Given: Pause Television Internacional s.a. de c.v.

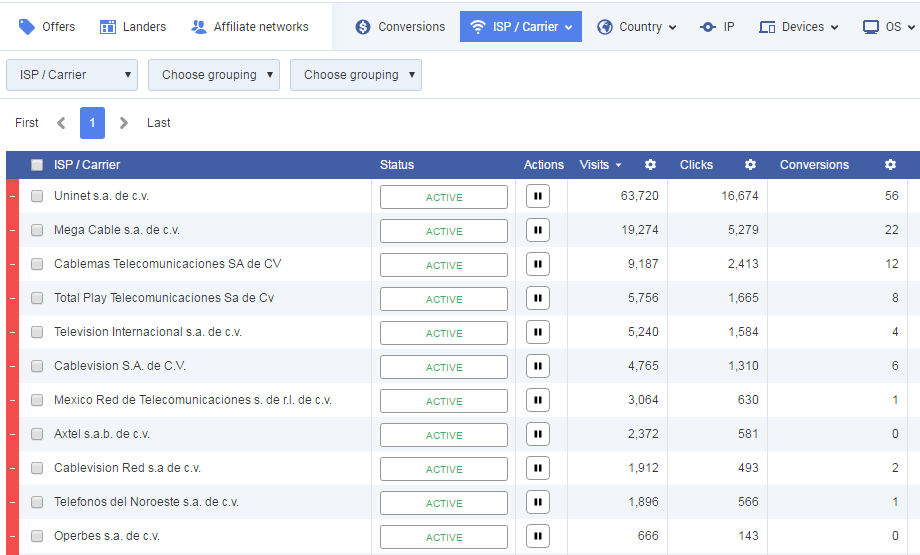Looking at the screenshot, I should coord(537,332).
